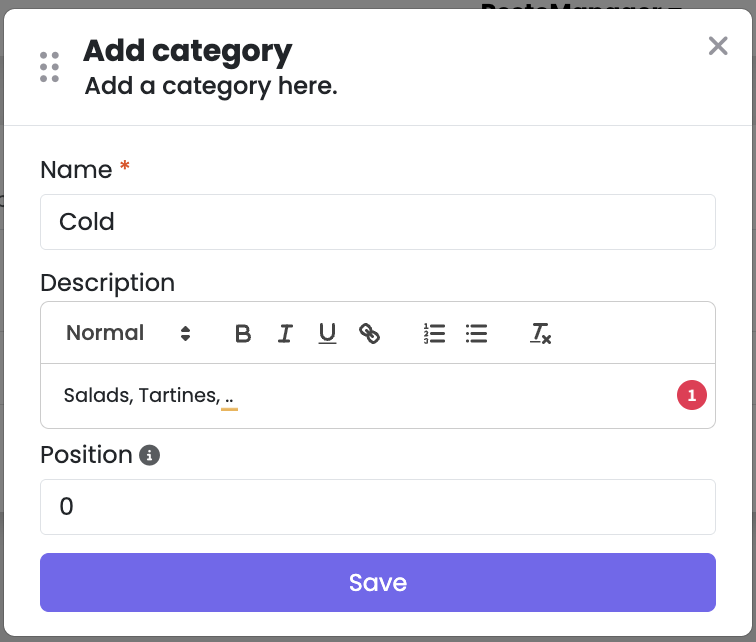Click the Position info icon
This screenshot has width=756, height=642.
tap(149, 455)
